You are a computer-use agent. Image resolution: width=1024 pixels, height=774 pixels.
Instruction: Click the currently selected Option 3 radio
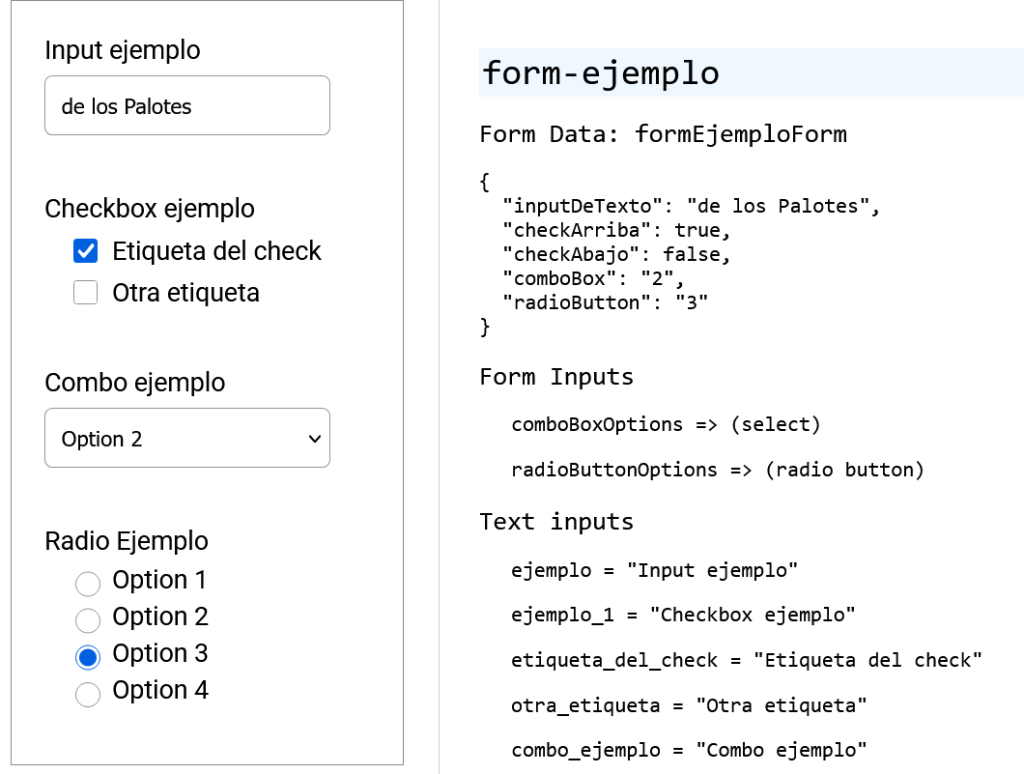point(87,656)
